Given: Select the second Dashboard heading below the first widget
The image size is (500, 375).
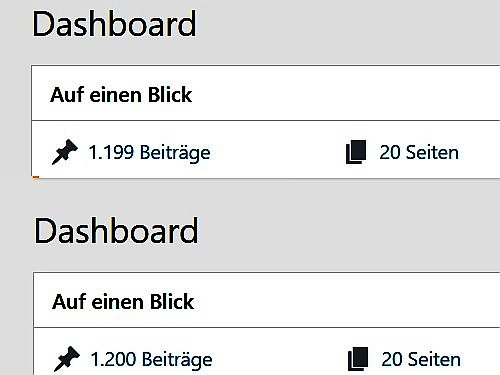Looking at the screenshot, I should point(116,231).
